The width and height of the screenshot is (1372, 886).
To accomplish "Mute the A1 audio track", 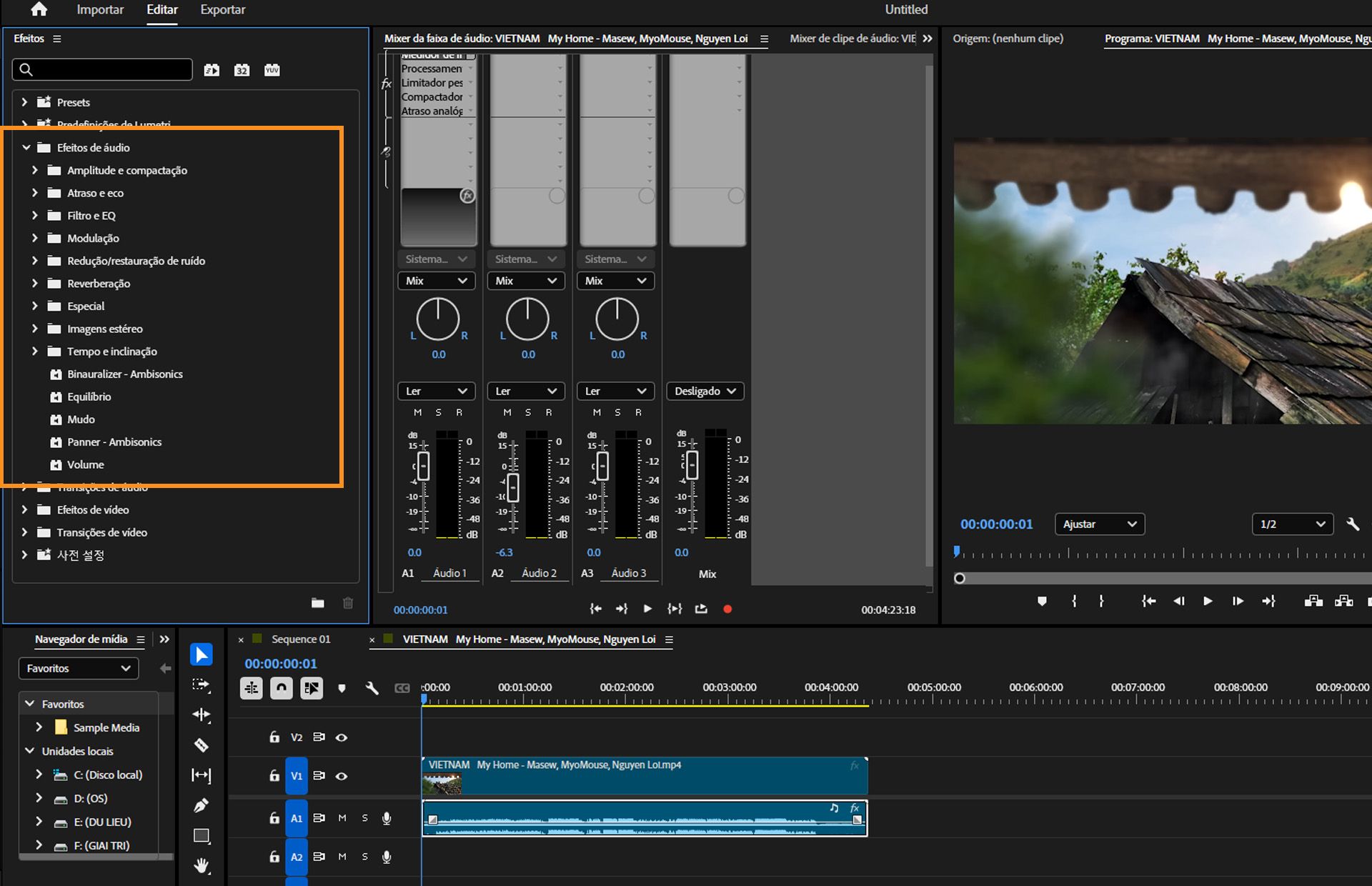I will pos(342,818).
